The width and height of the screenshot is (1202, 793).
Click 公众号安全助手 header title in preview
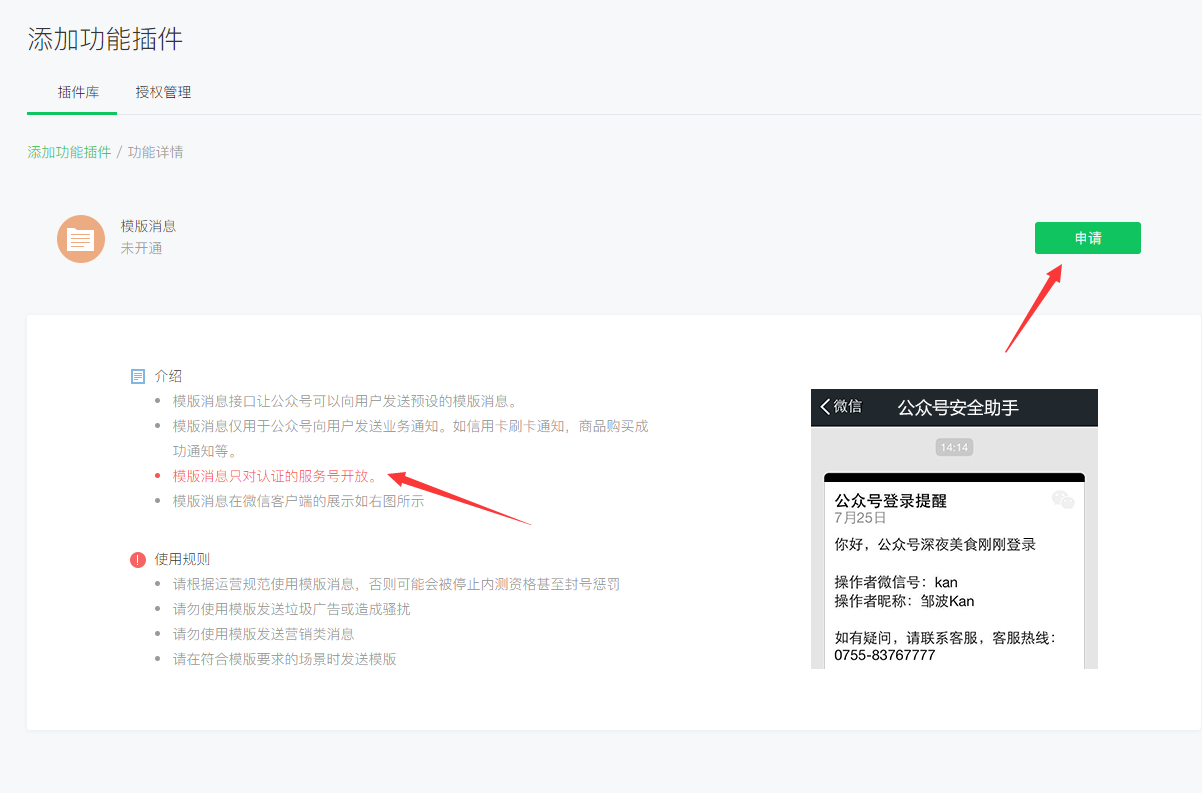coord(958,407)
